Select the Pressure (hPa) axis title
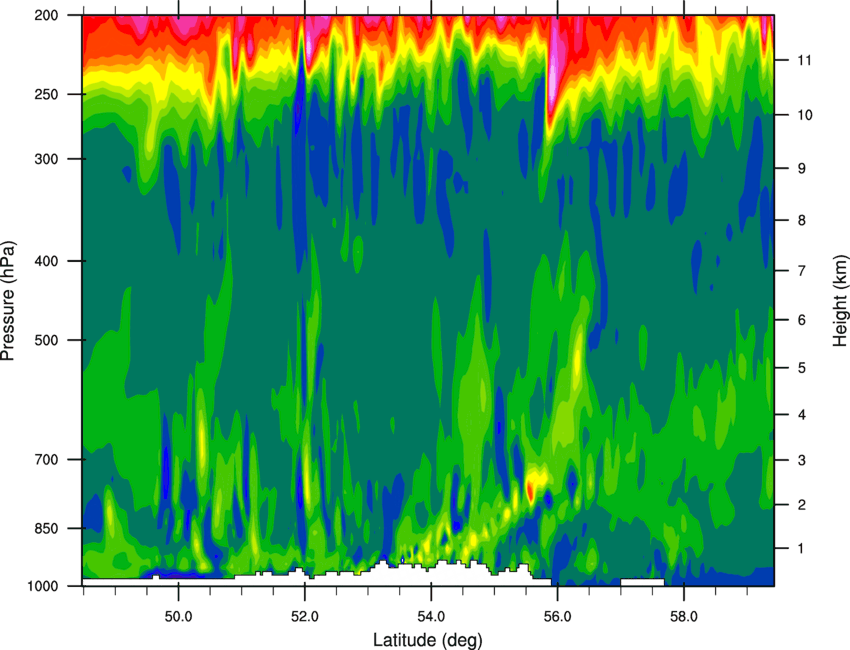 click(x=8, y=301)
